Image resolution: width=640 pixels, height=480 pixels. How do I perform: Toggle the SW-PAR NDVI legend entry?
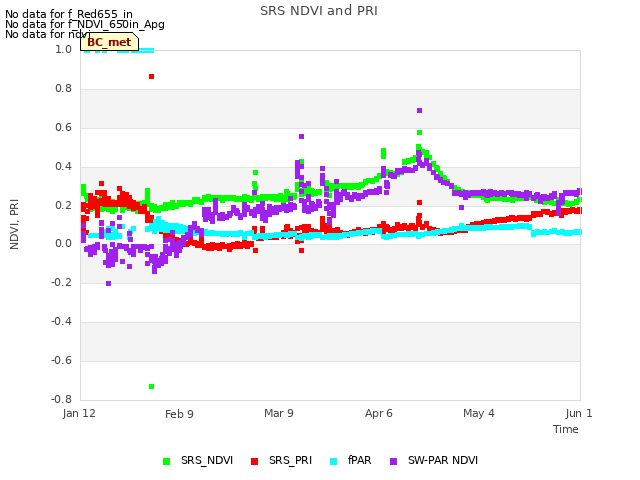coord(434,460)
